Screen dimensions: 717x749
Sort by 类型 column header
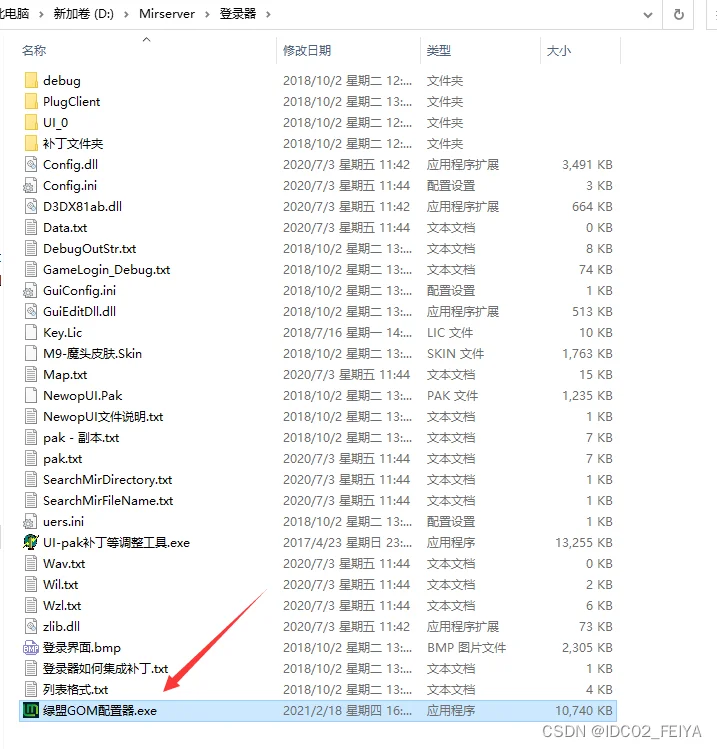point(439,50)
